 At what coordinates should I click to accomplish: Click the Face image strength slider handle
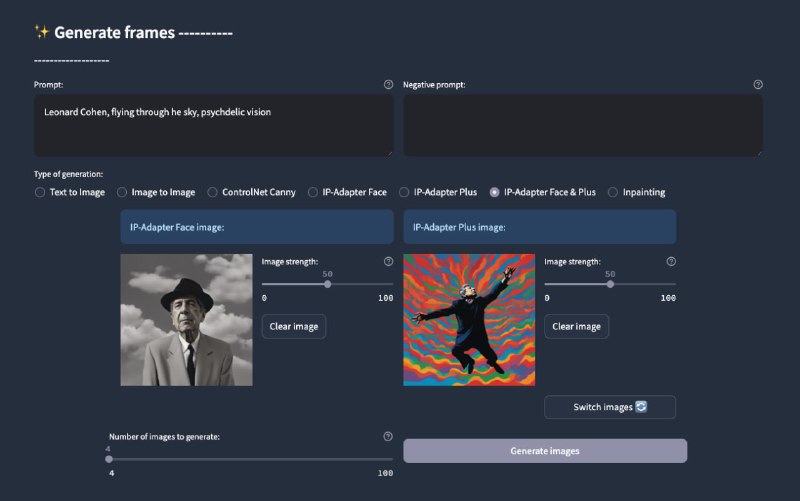pyautogui.click(x=328, y=284)
